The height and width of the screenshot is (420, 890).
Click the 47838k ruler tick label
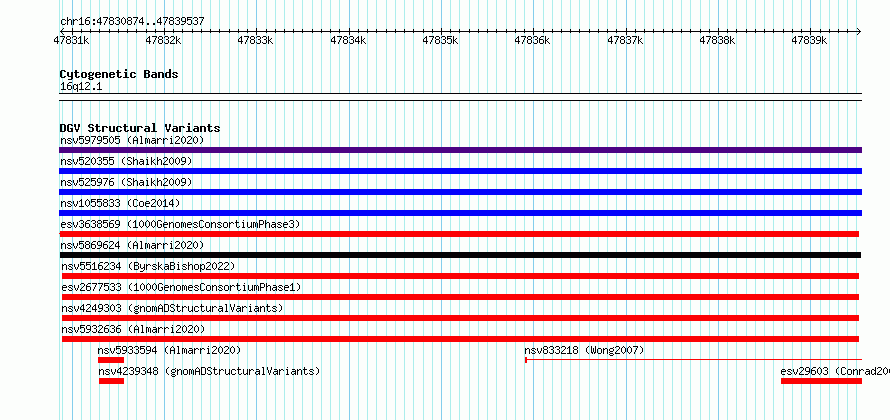717,40
